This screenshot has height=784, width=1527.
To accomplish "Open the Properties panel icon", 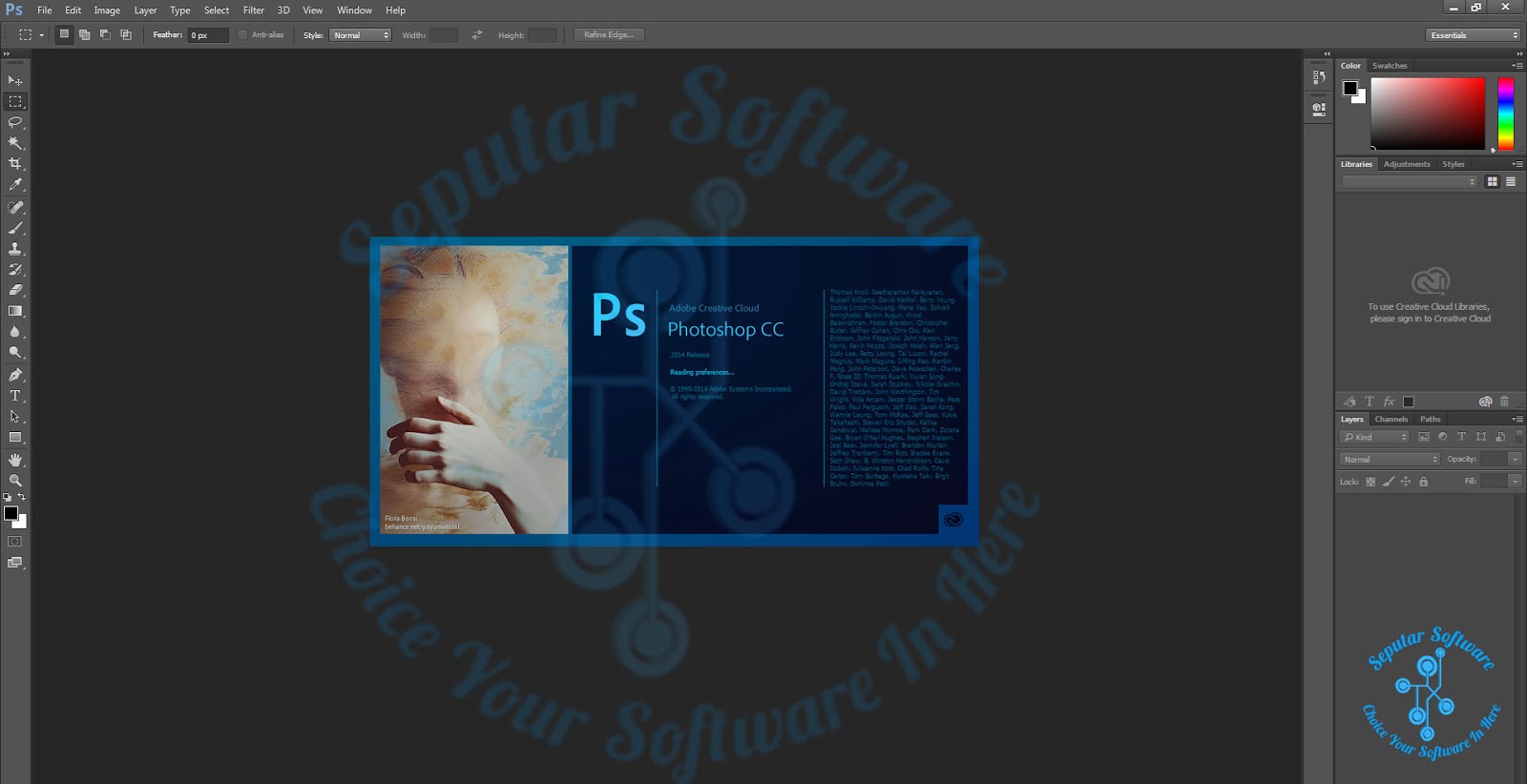I will (1319, 109).
